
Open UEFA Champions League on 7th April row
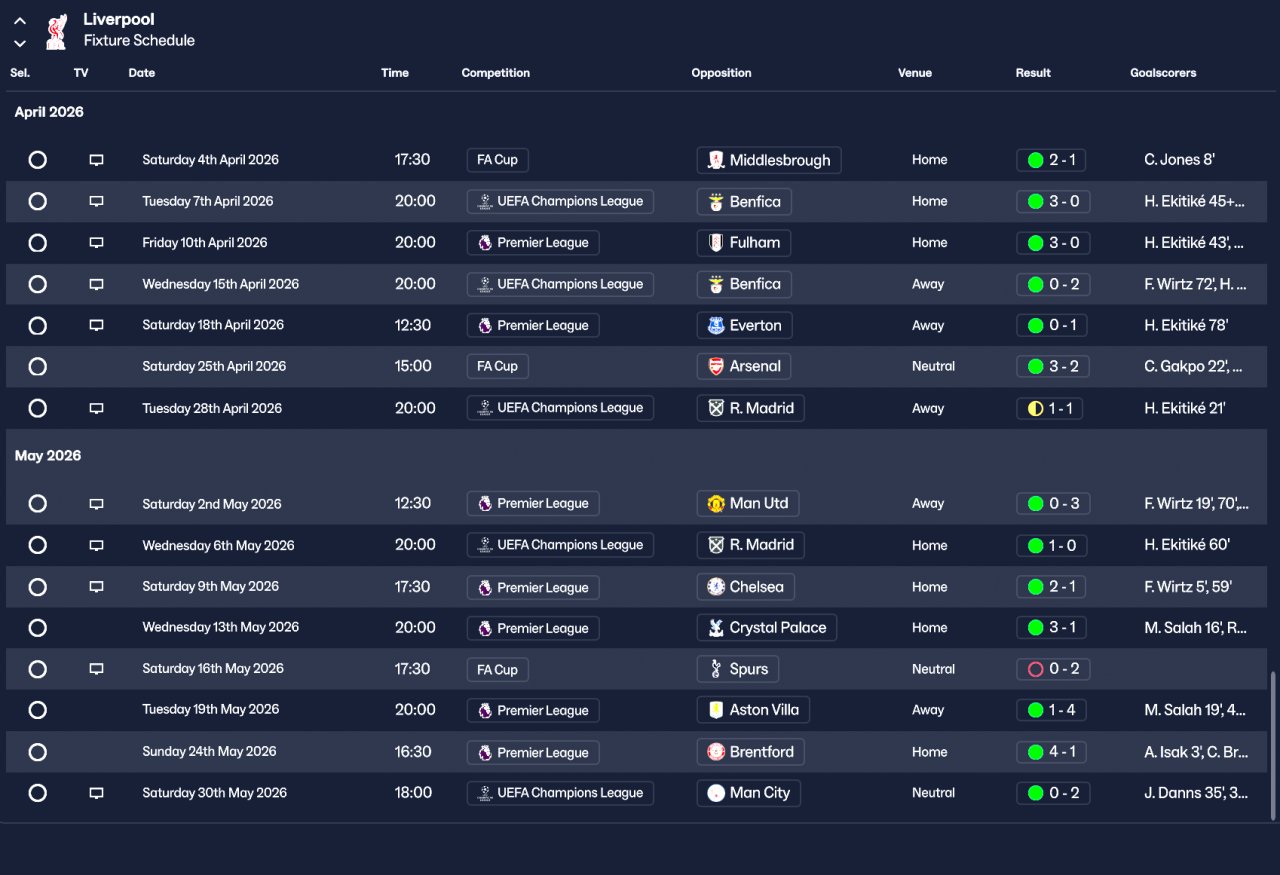[560, 201]
